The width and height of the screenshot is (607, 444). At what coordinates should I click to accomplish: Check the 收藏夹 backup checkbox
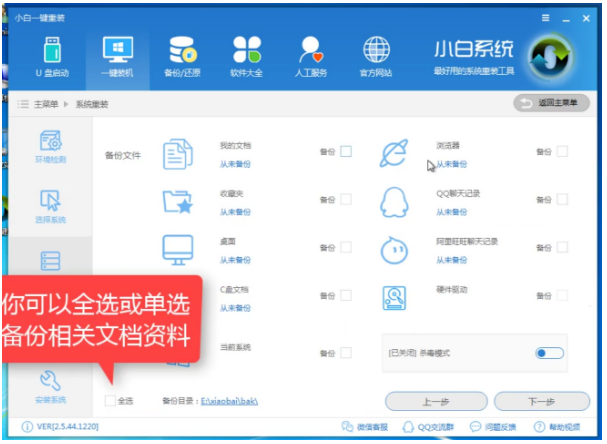pyautogui.click(x=346, y=199)
